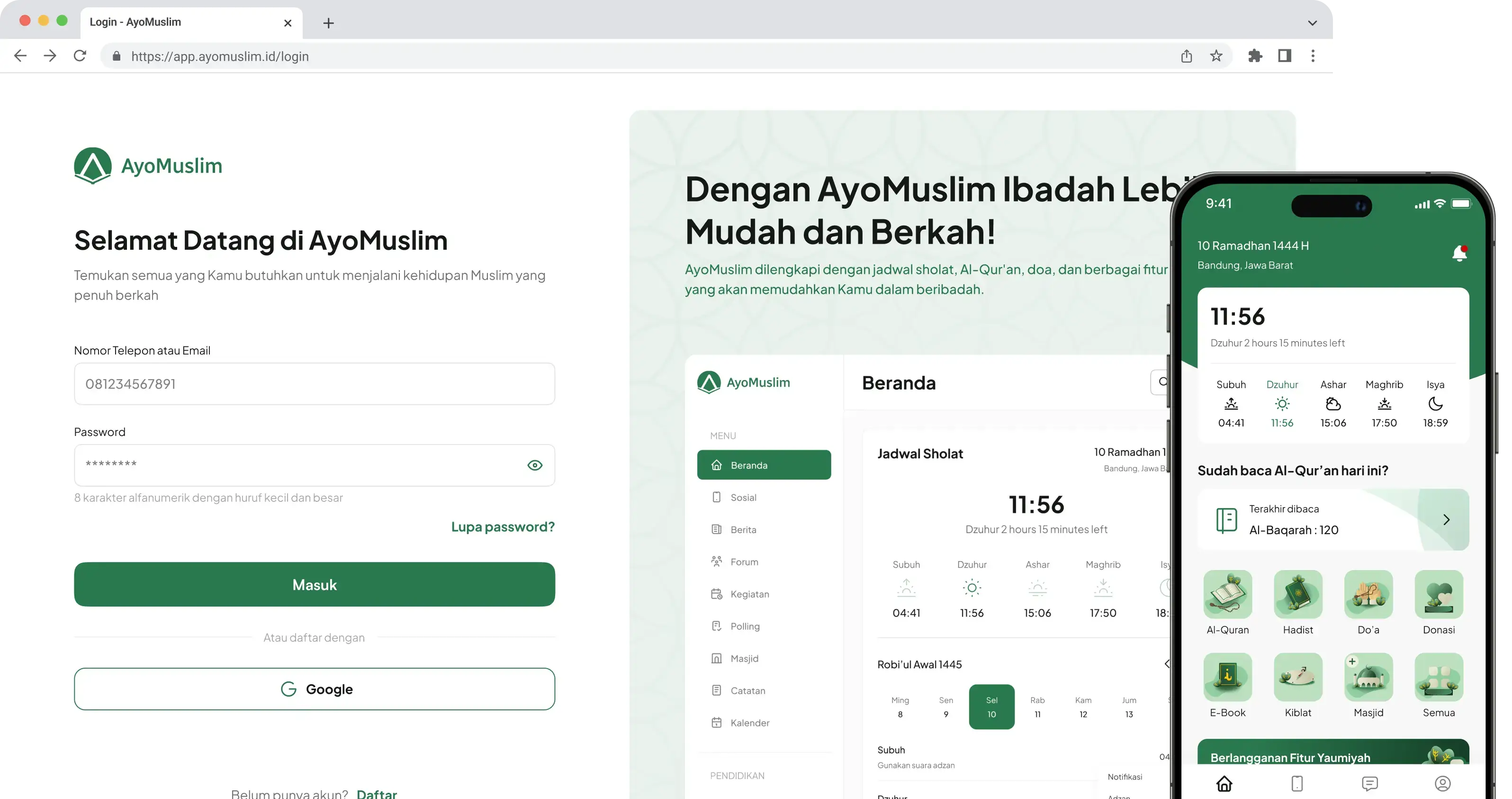This screenshot has width=1512, height=799.
Task: Open the Kegiatan menu item
Action: click(x=749, y=594)
